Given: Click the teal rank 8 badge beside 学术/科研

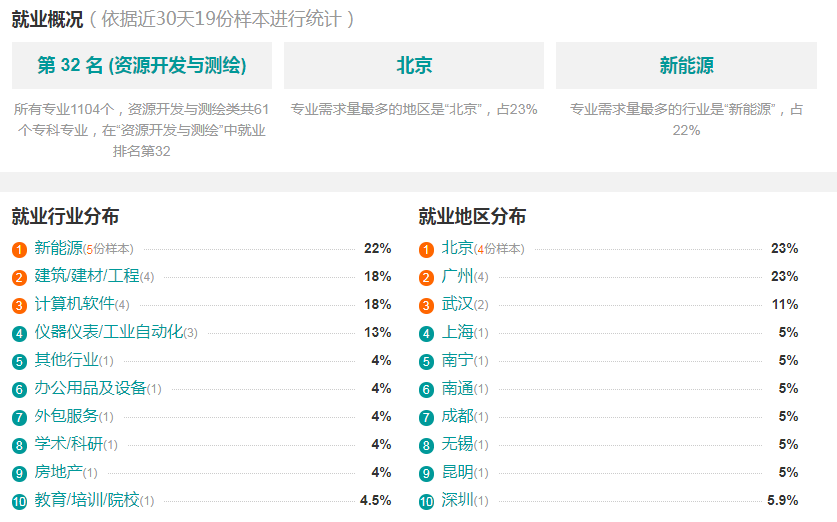Looking at the screenshot, I should [x=19, y=445].
